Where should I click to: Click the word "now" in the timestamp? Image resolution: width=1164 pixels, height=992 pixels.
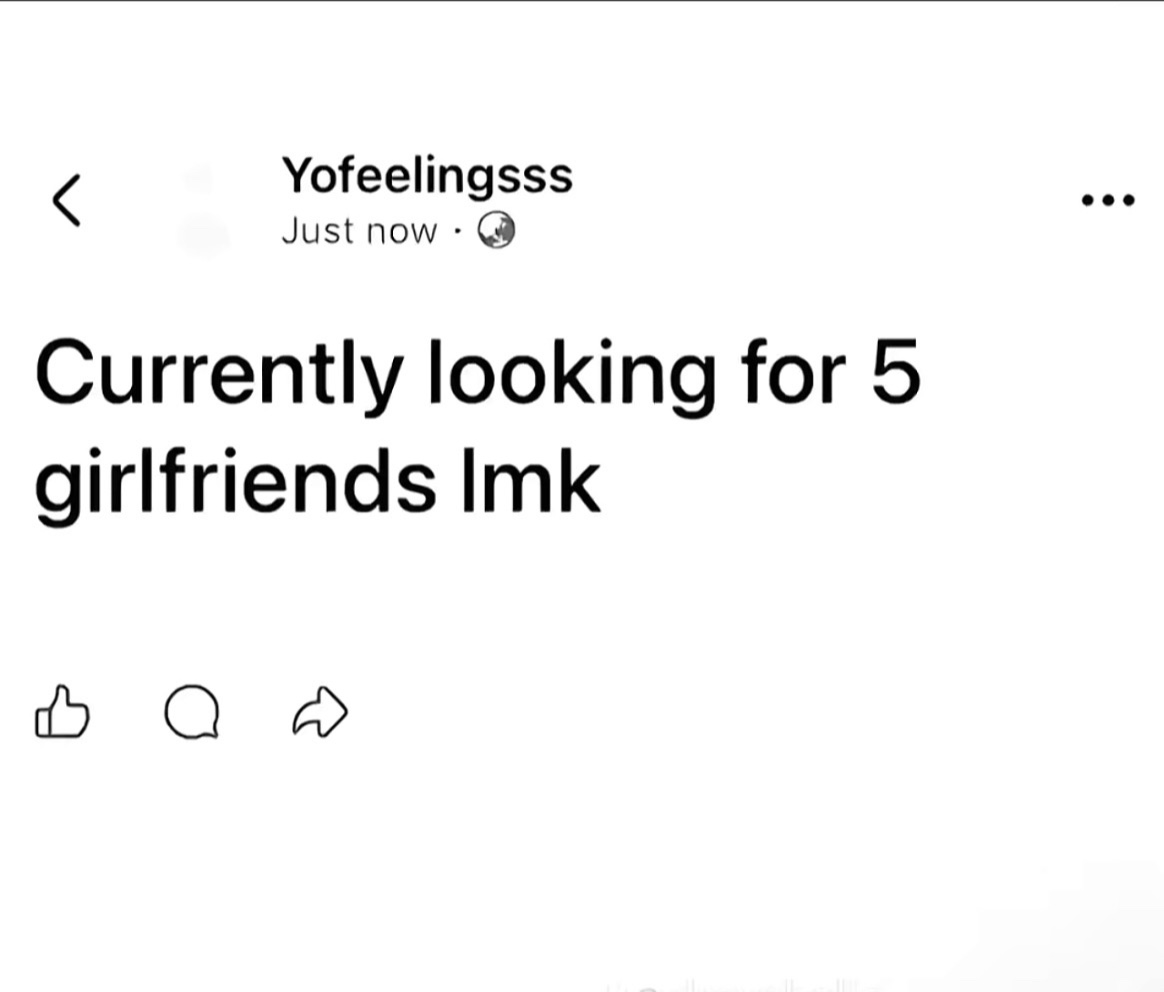[402, 232]
